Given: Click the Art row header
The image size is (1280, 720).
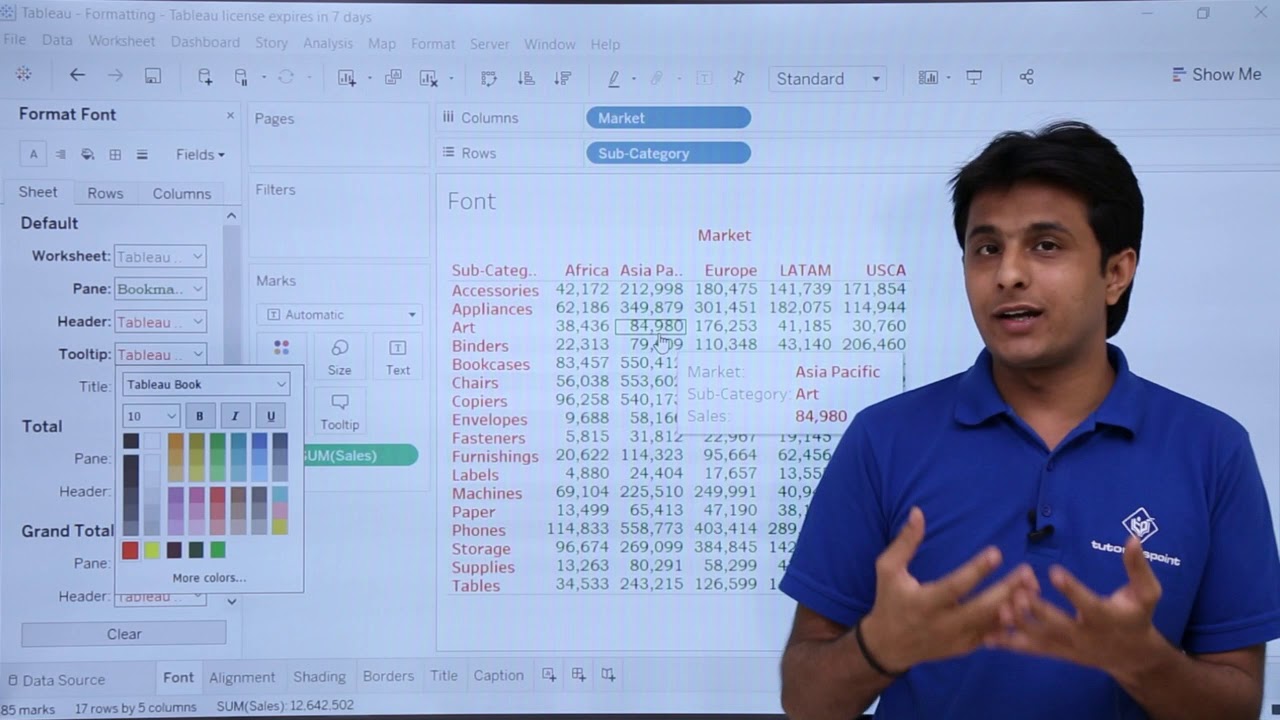Looking at the screenshot, I should [x=463, y=327].
